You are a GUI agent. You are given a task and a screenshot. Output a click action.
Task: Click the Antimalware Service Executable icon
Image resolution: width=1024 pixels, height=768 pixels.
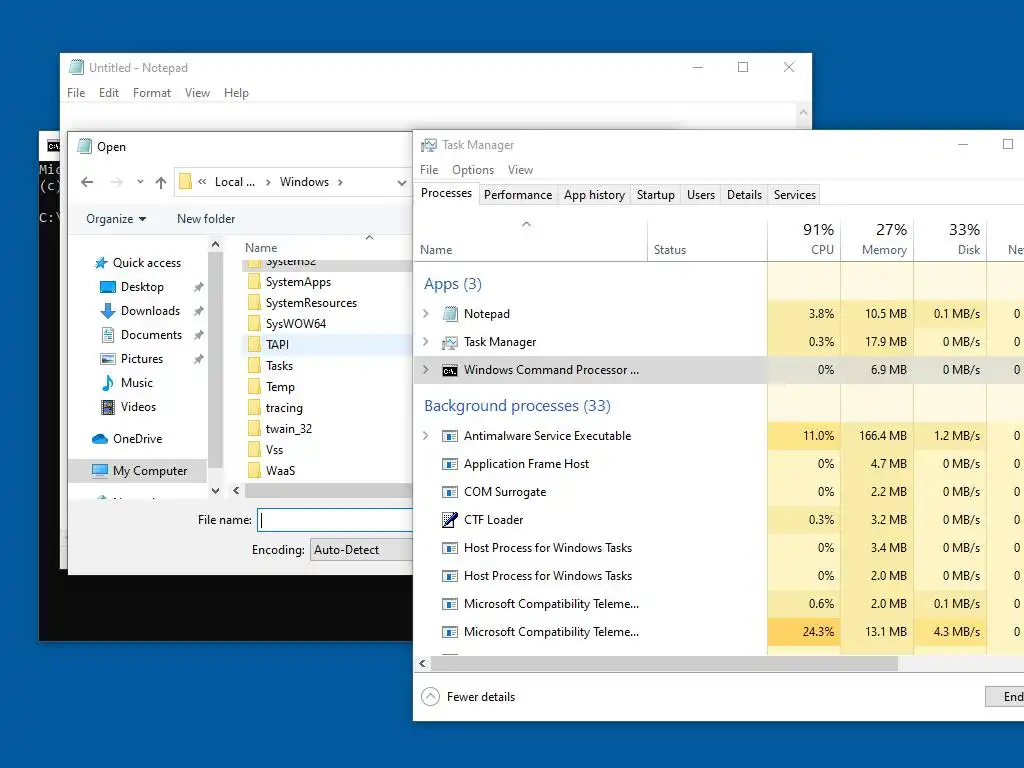[450, 436]
